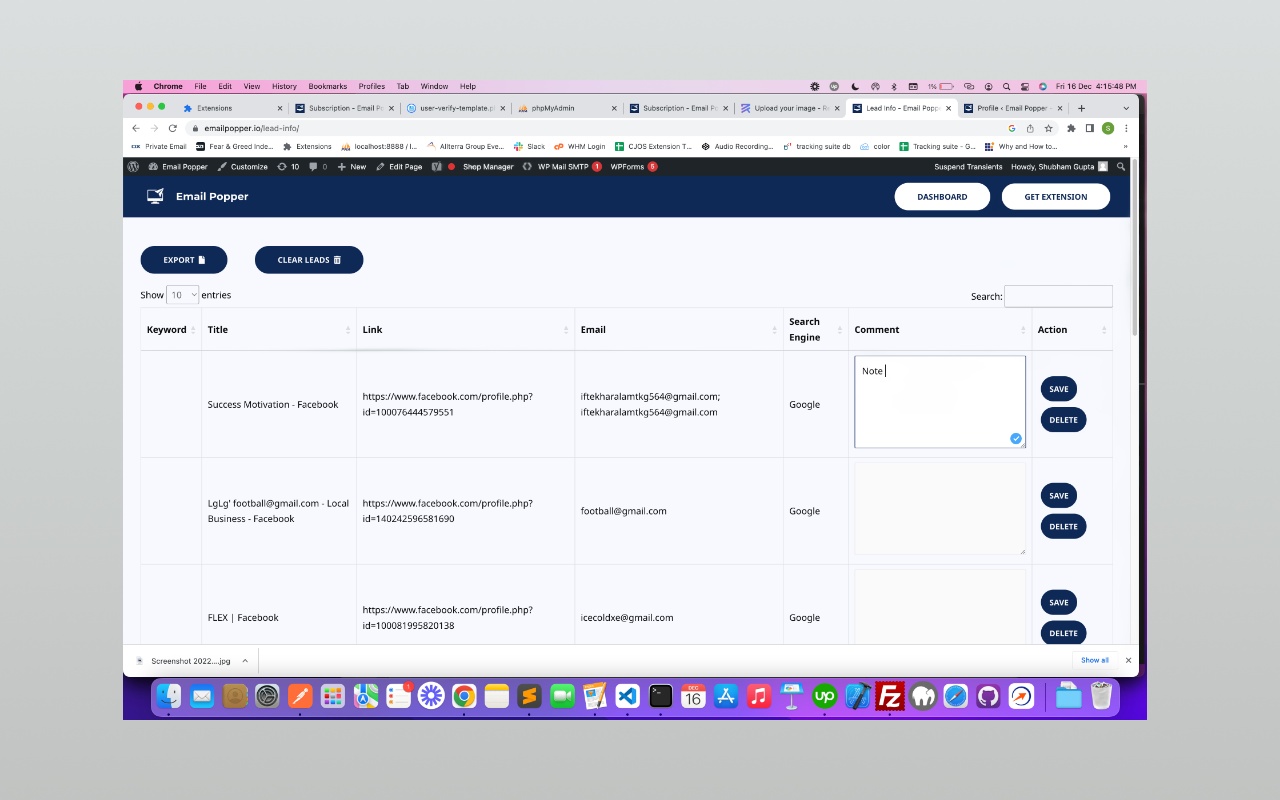Screen dimensions: 1280x800
Task: Sort the table by Action column
Action: coord(1071,330)
